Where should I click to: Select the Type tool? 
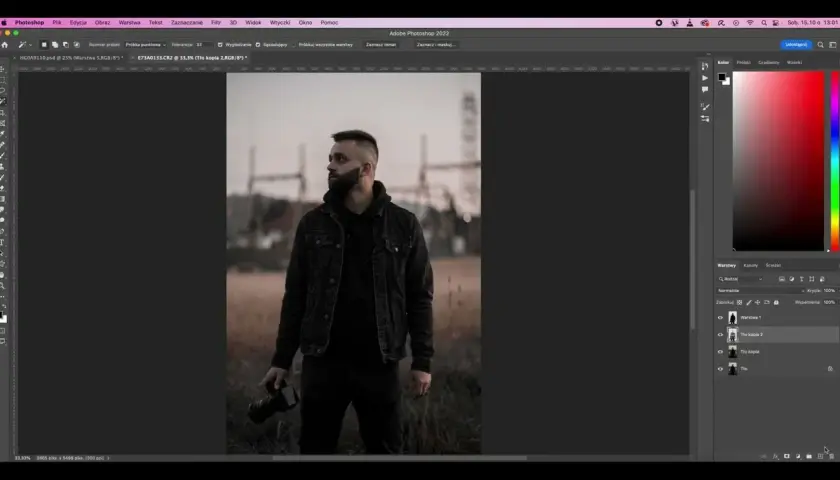pyautogui.click(x=3, y=242)
